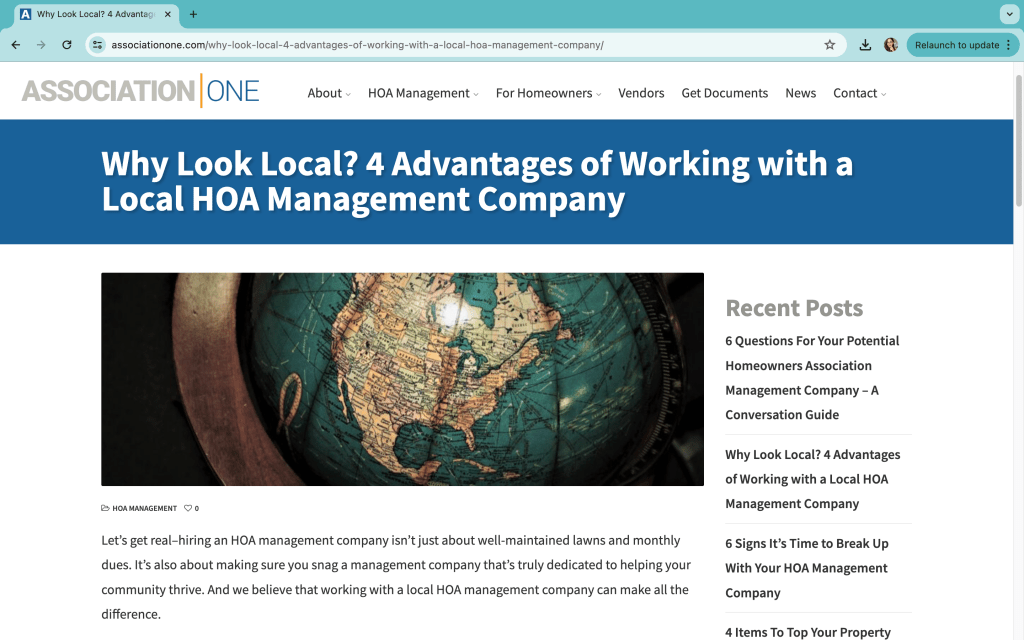Screen dimensions: 1024x640
Task: Bookmark this page with the star icon
Action: [x=829, y=45]
